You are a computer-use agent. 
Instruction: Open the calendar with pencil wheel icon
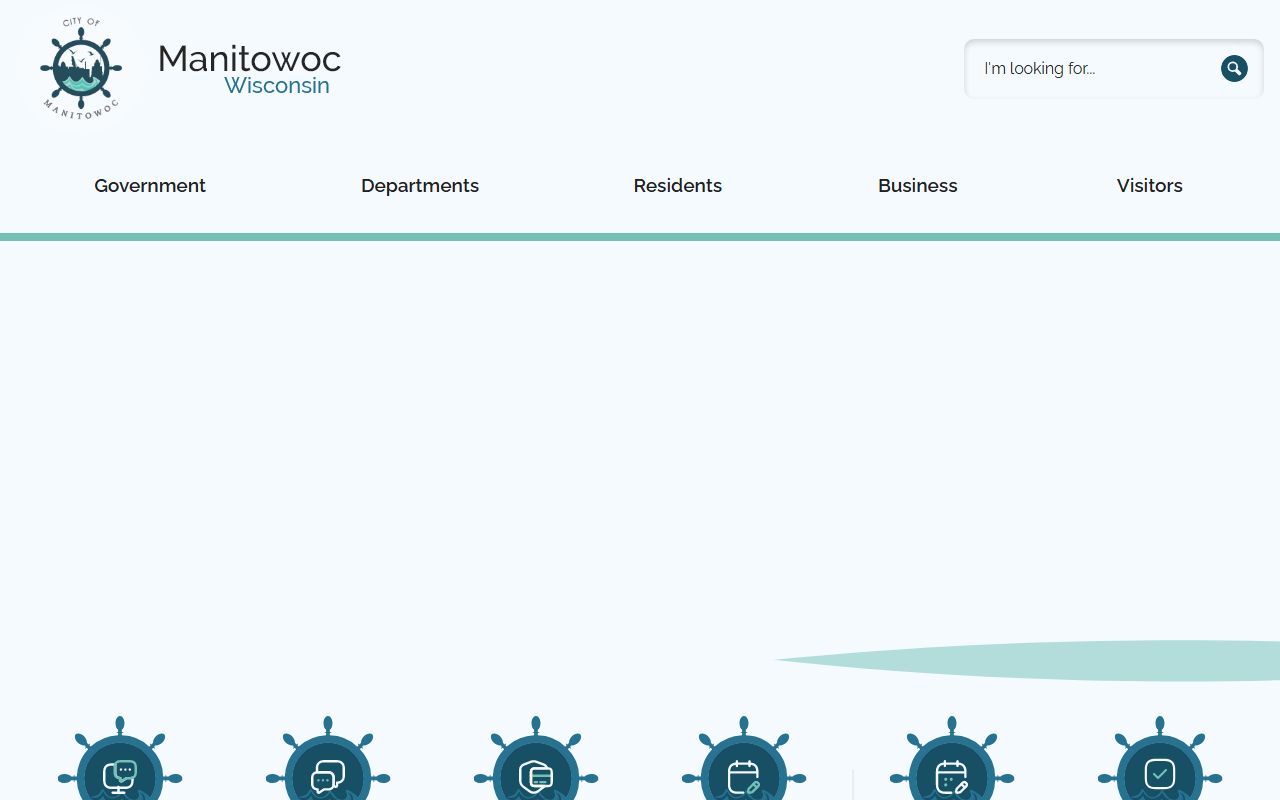click(744, 760)
